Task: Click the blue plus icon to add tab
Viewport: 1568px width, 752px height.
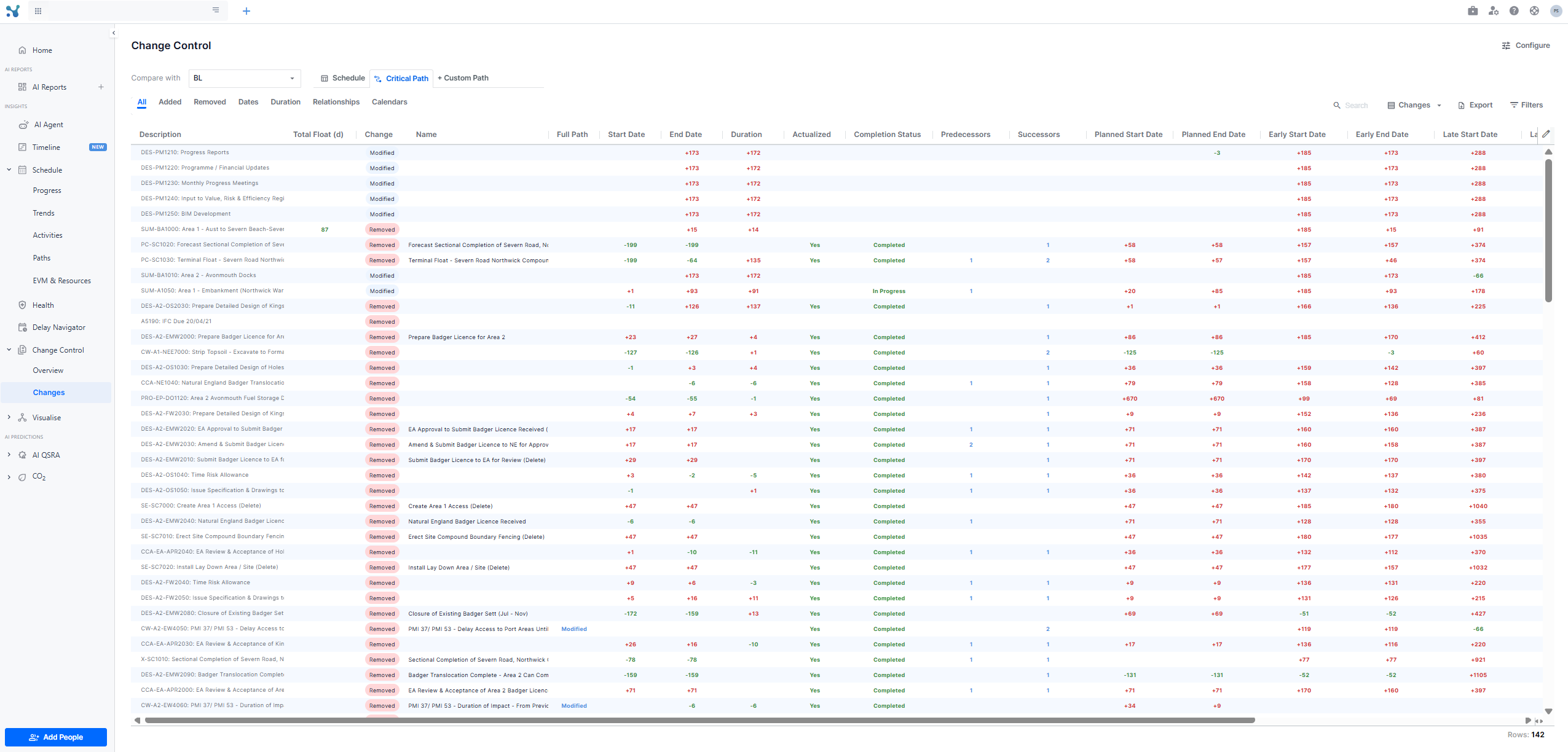Action: point(246,11)
